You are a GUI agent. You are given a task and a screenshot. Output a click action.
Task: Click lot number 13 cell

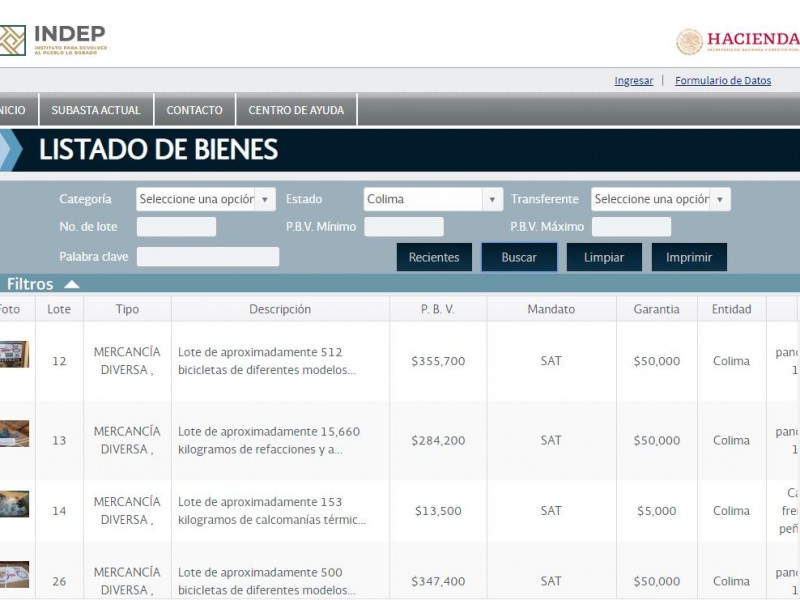click(x=59, y=440)
